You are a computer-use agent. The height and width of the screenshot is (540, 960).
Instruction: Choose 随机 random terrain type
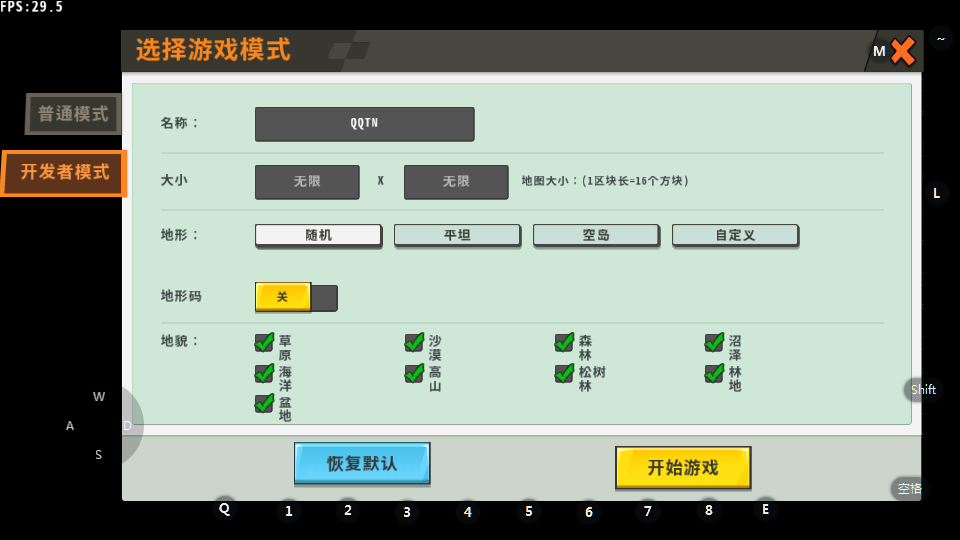(x=318, y=236)
